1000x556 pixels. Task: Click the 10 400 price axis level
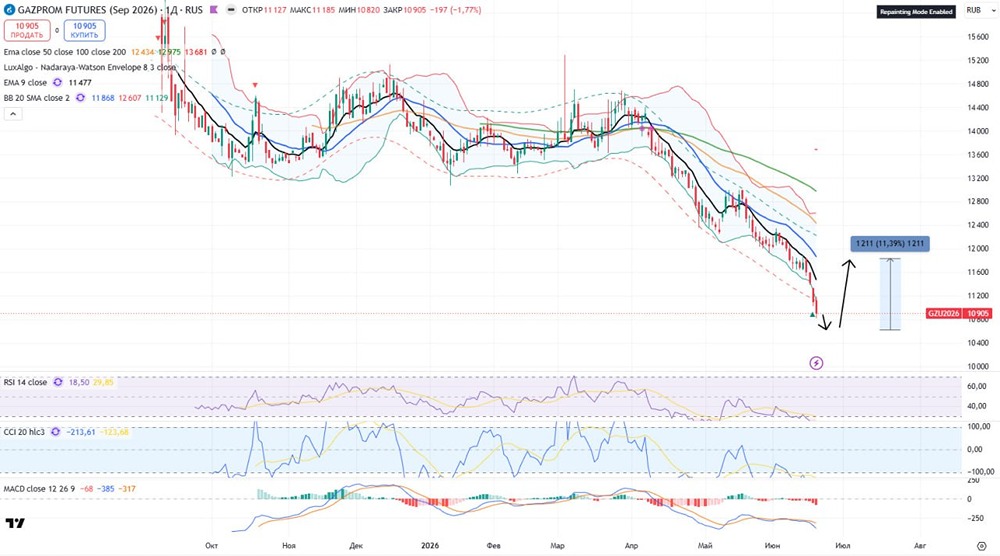click(978, 343)
